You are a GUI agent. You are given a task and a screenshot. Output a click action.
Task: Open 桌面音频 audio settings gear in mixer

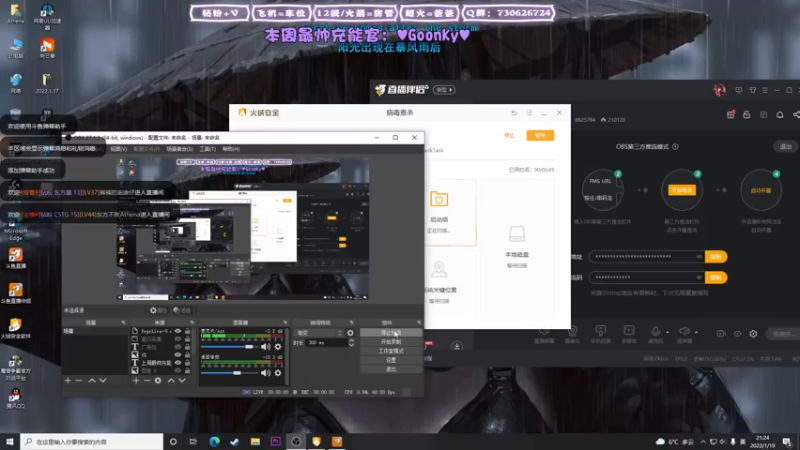[278, 373]
